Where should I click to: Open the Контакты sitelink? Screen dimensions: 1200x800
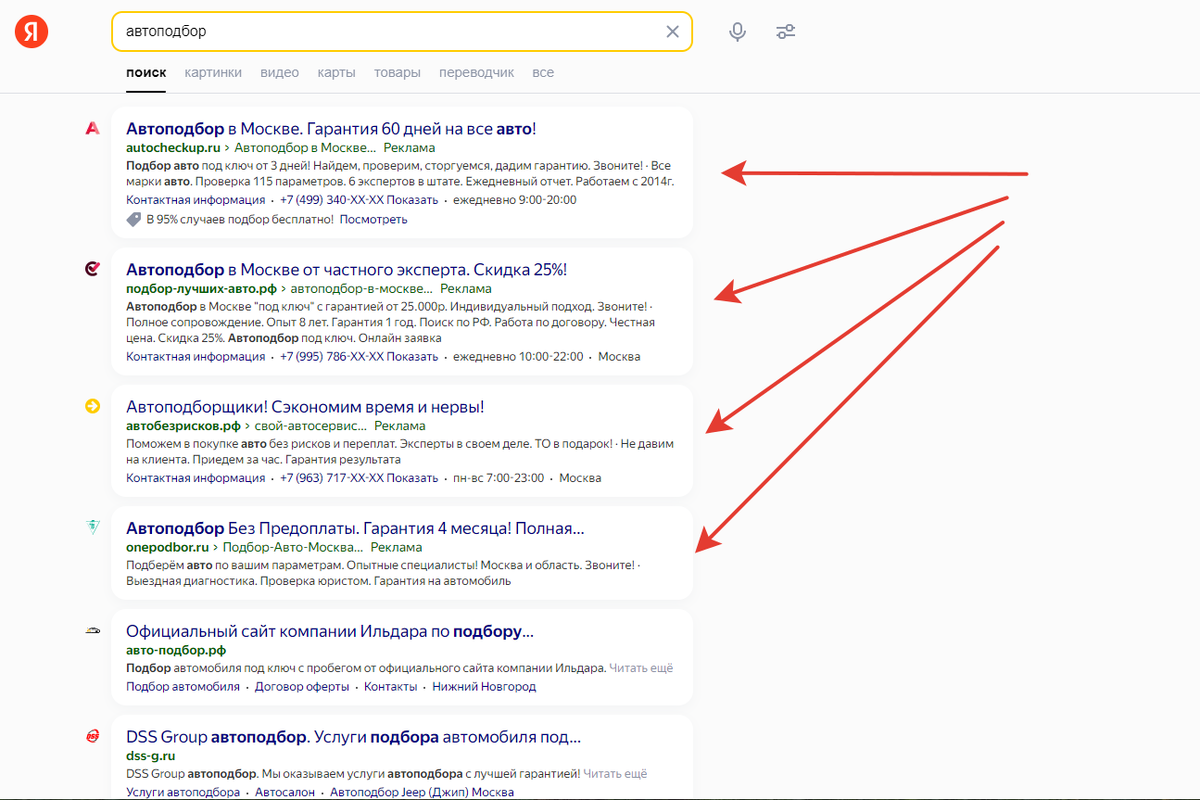(x=391, y=686)
